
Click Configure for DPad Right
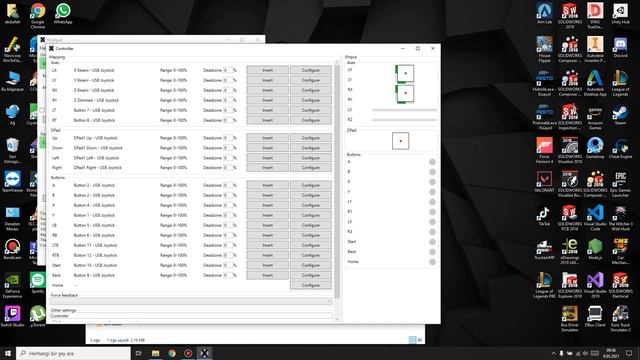311,168
